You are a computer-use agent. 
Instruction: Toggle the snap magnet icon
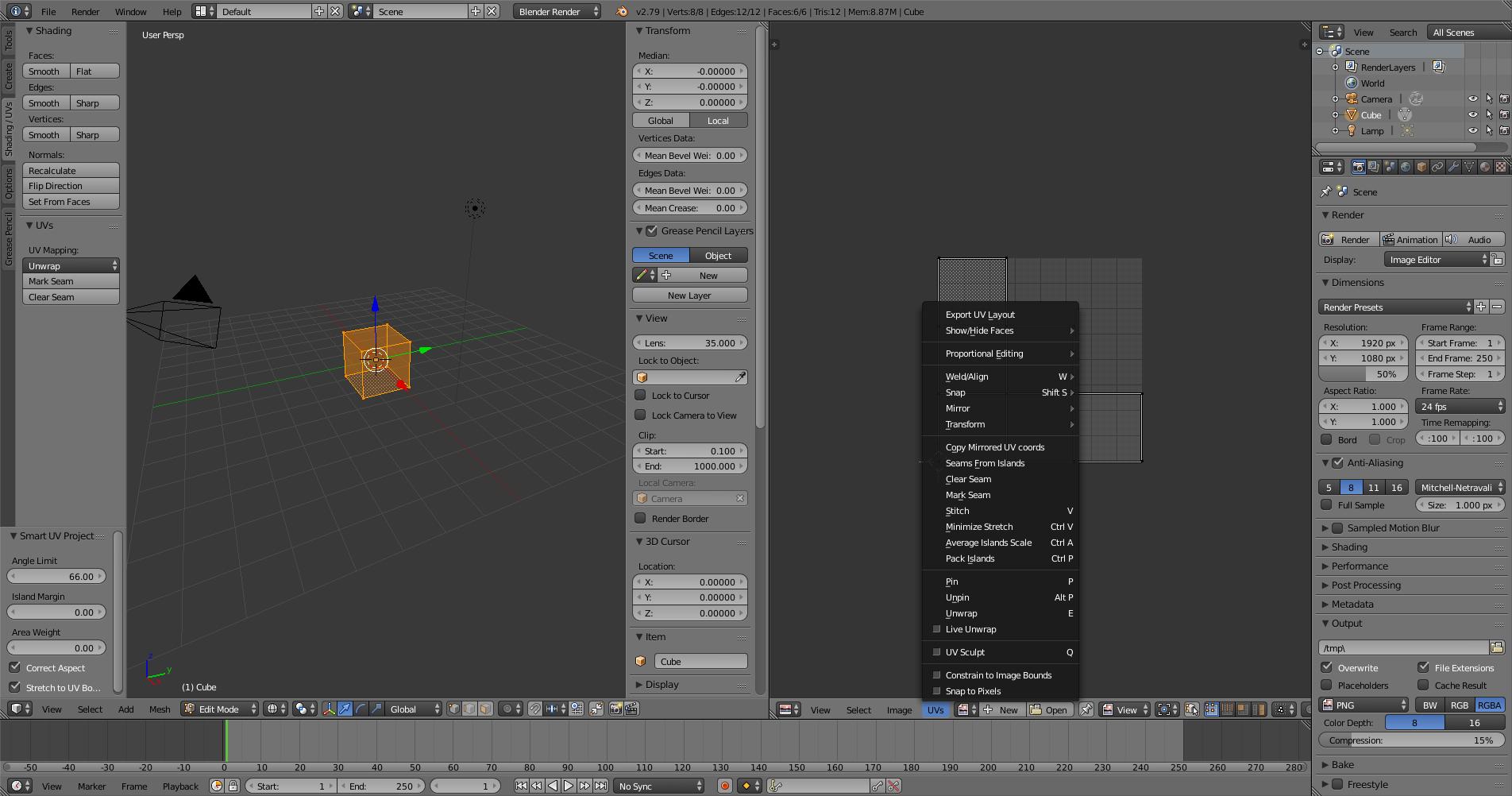pyautogui.click(x=535, y=709)
